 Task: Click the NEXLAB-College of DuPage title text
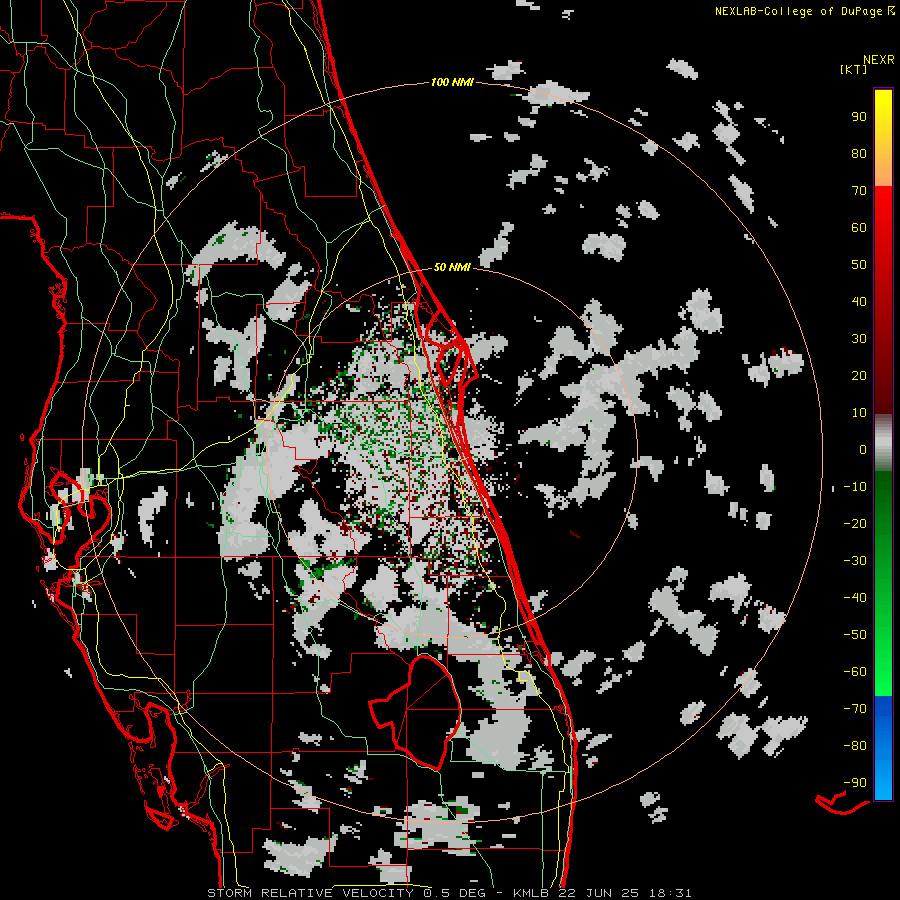805,11
